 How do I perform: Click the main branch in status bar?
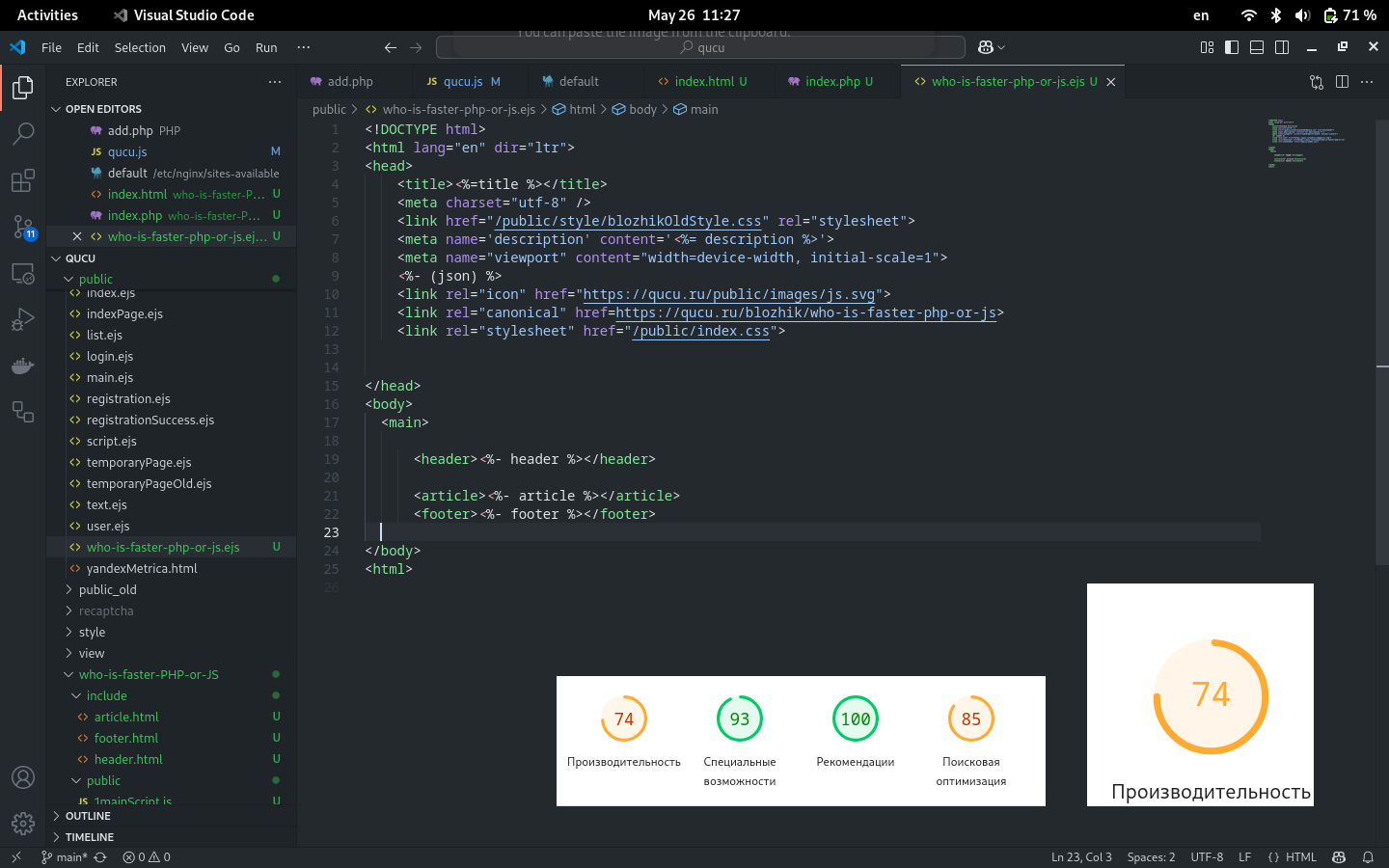(x=64, y=857)
